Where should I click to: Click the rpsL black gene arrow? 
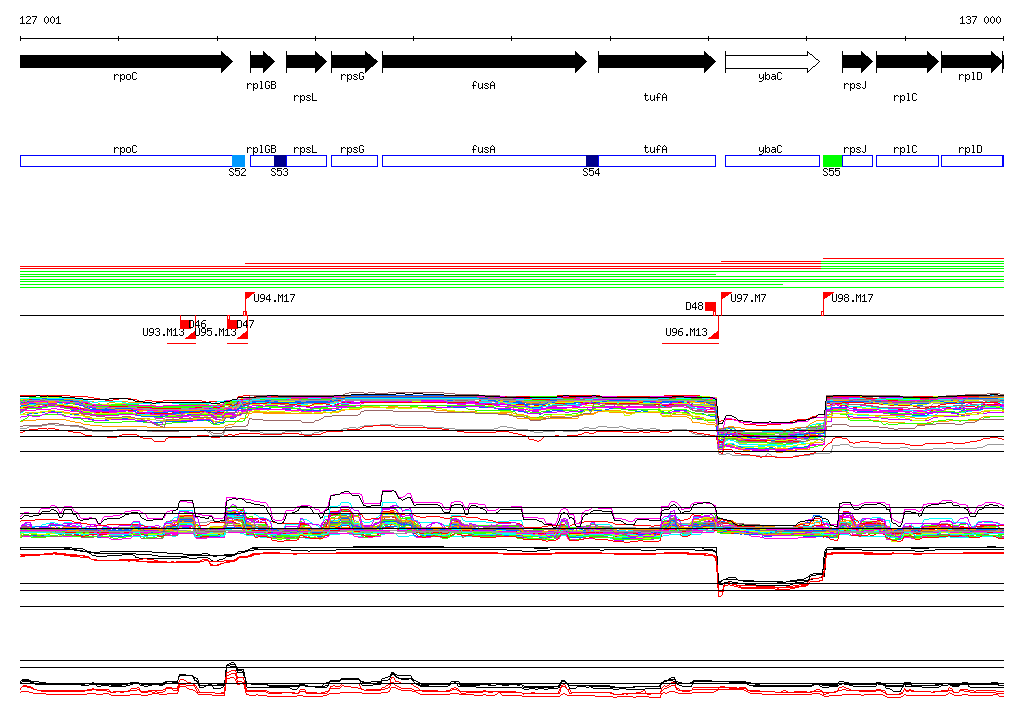pyautogui.click(x=306, y=62)
